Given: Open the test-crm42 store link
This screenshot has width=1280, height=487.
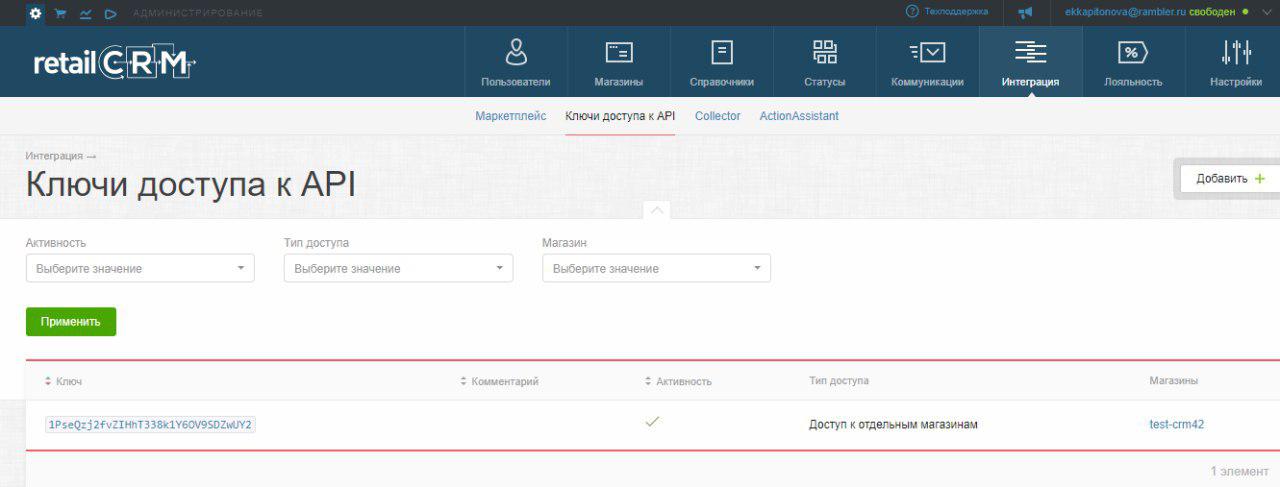Looking at the screenshot, I should pyautogui.click(x=1177, y=424).
